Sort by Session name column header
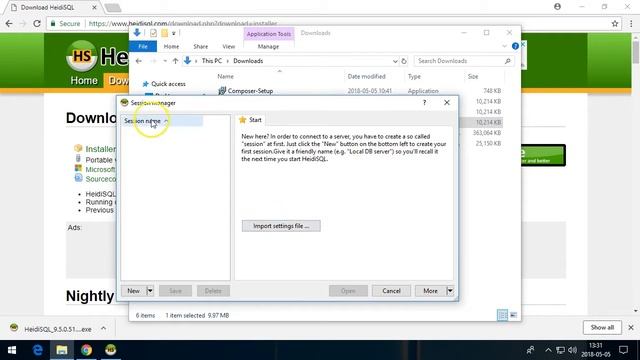This screenshot has width=640, height=360. click(x=162, y=121)
